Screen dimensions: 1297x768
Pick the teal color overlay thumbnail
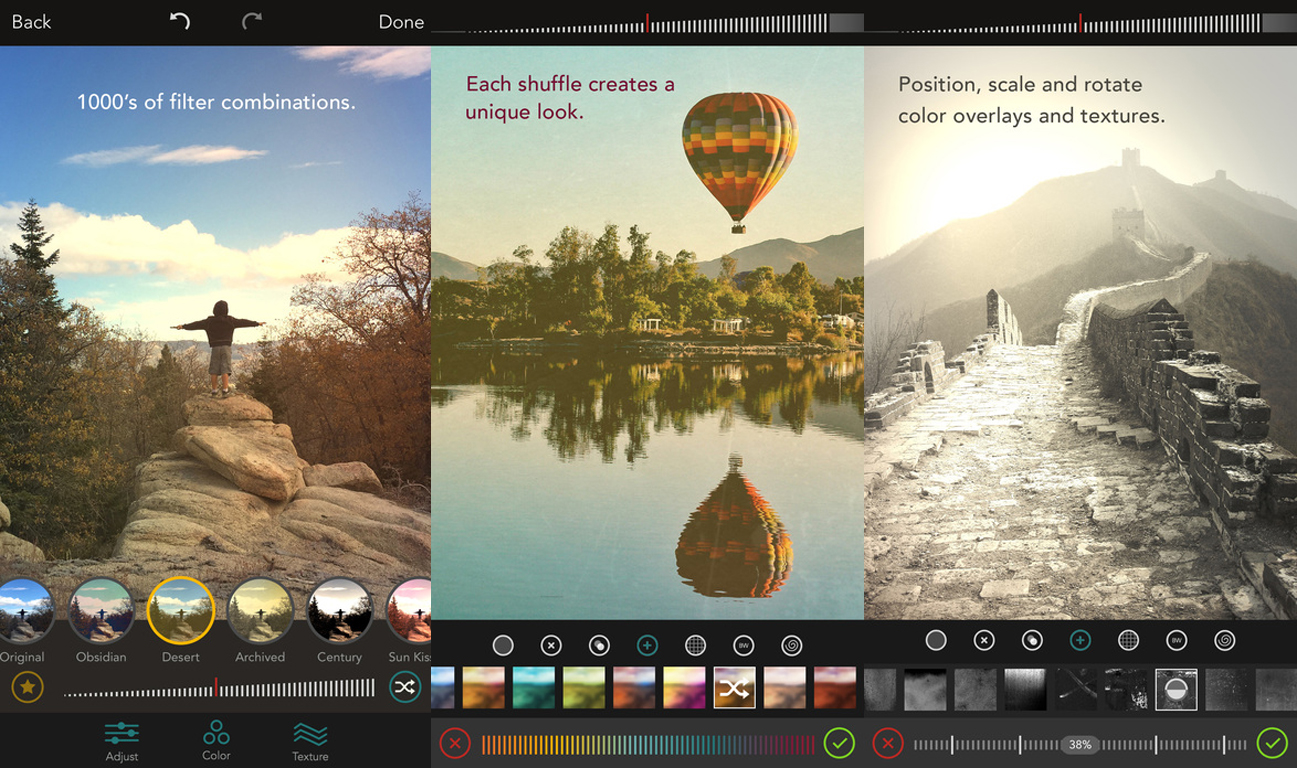[x=533, y=688]
